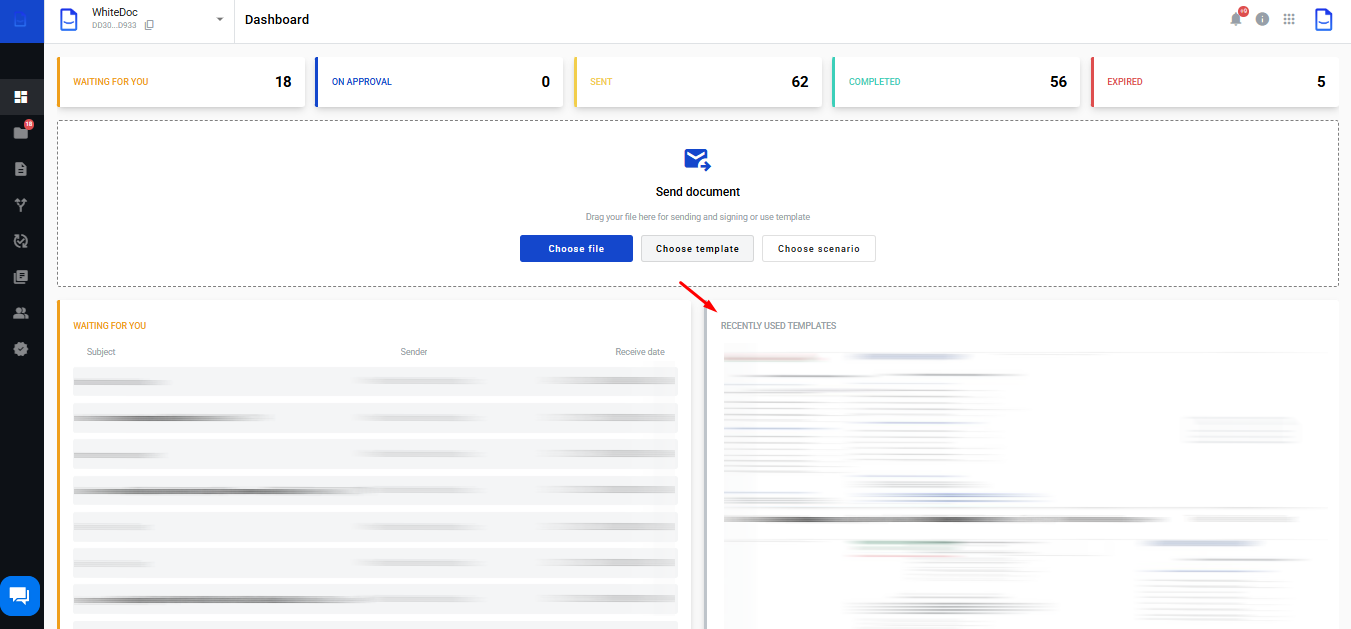Click the Choose file button
This screenshot has height=629, width=1351.
pos(576,249)
